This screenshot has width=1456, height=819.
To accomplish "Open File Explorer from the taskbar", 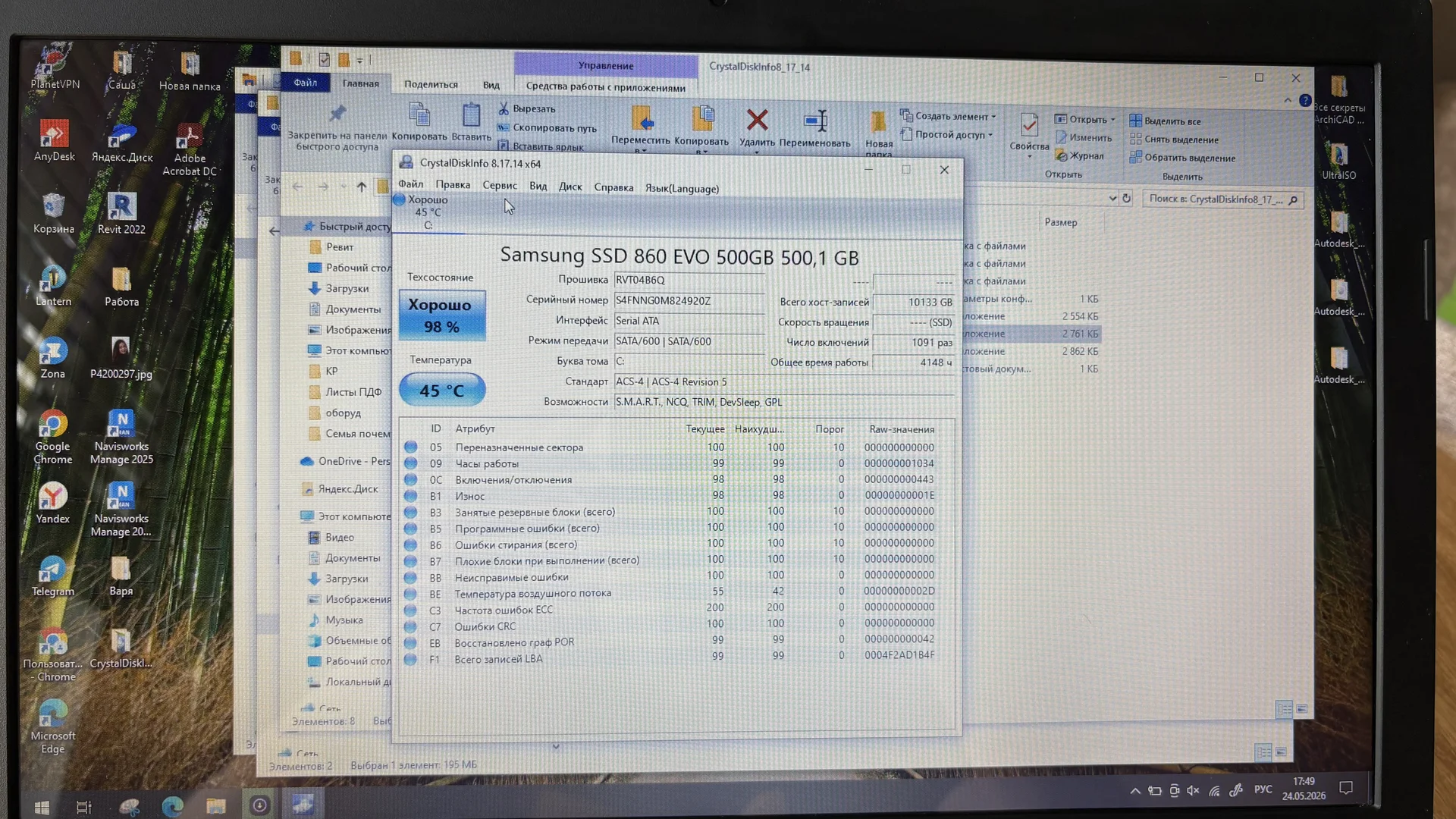I will click(x=216, y=805).
